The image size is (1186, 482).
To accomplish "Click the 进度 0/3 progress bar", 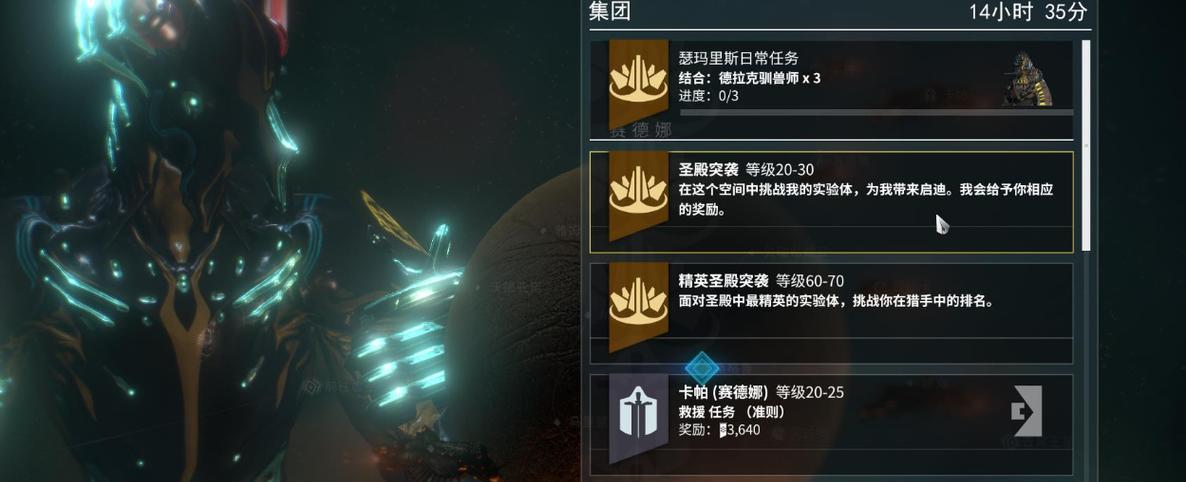I will click(877, 112).
